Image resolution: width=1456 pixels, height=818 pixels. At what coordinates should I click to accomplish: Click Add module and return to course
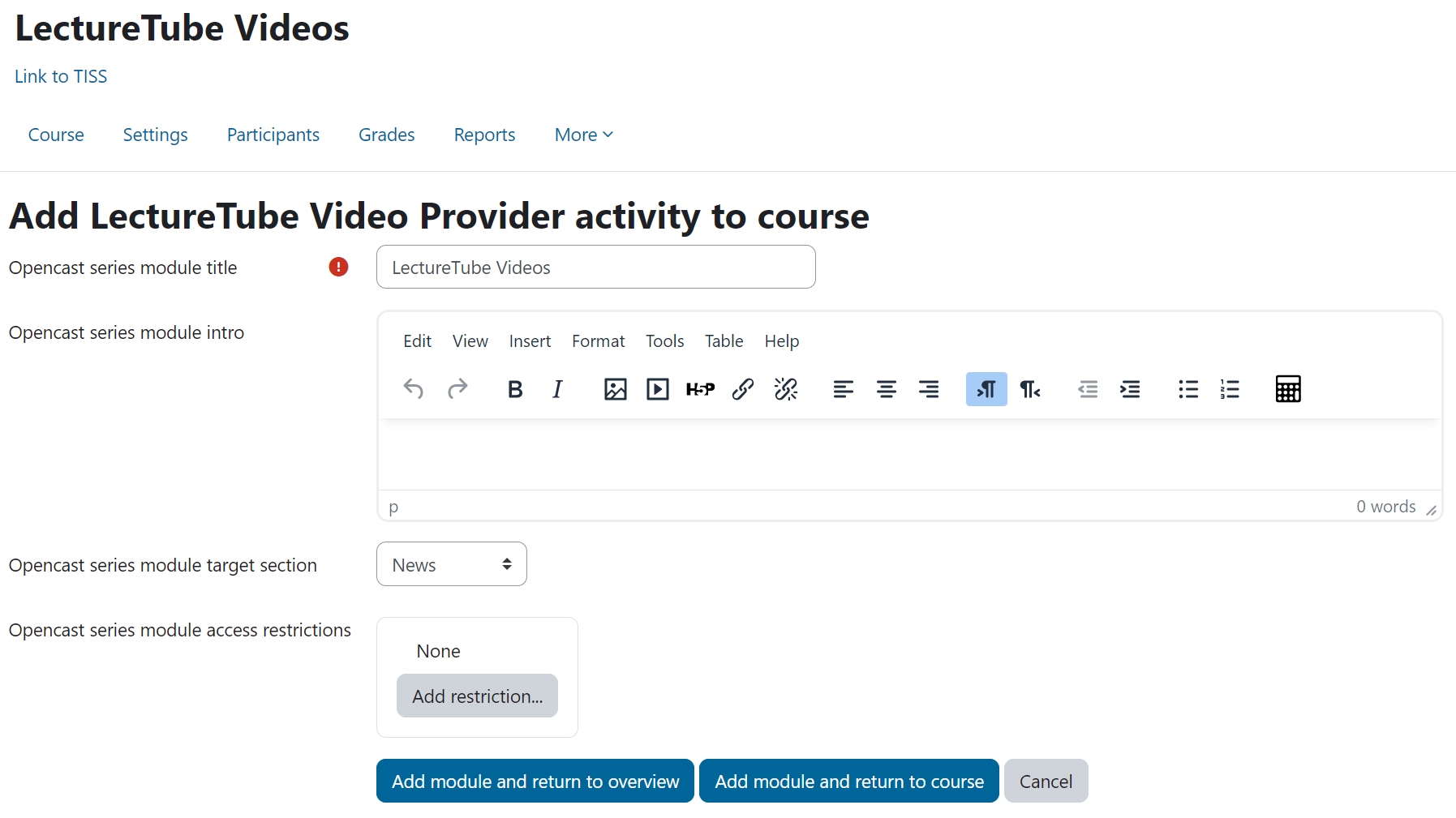[x=849, y=781]
